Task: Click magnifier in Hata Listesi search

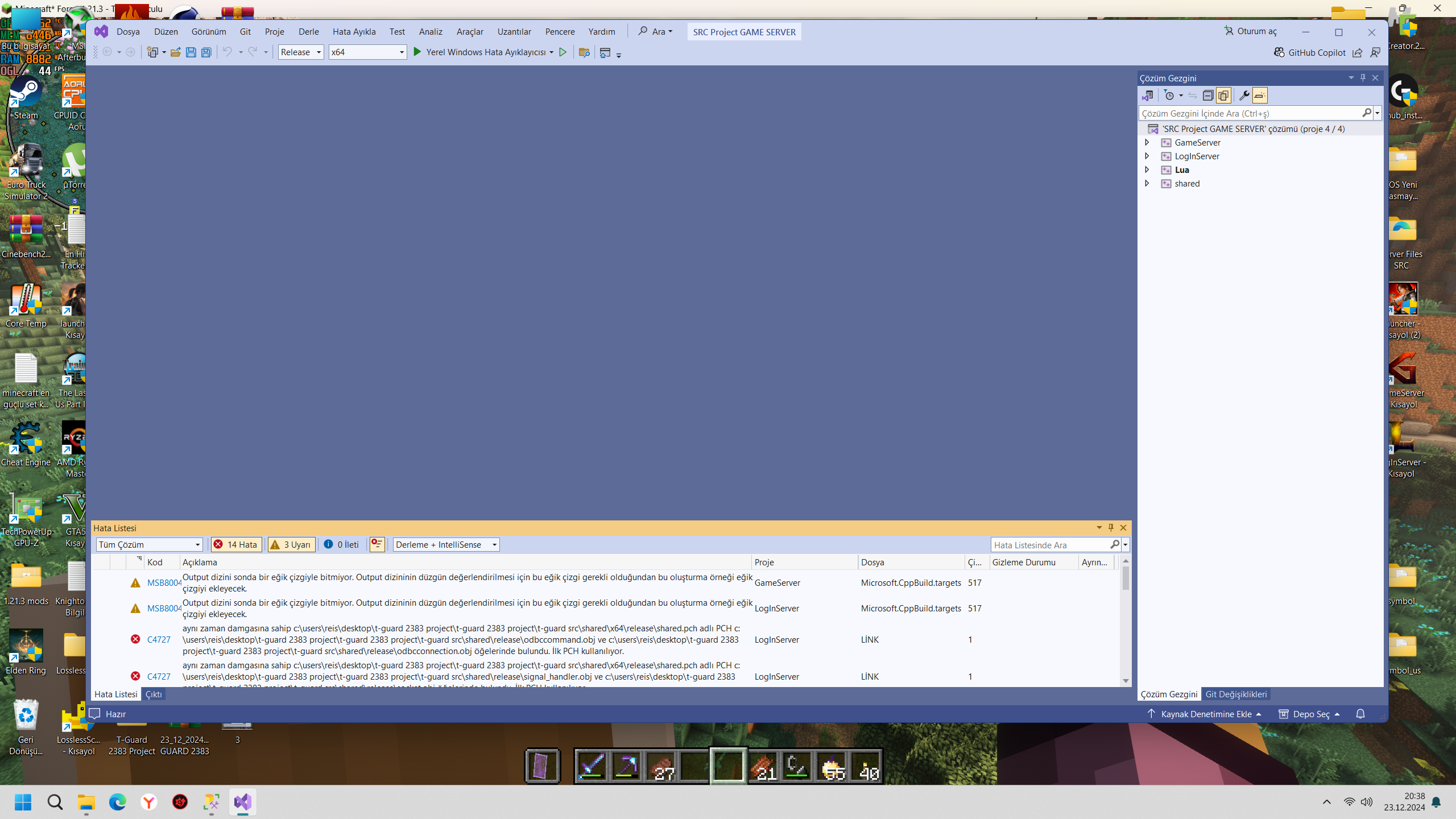Action: [1115, 545]
